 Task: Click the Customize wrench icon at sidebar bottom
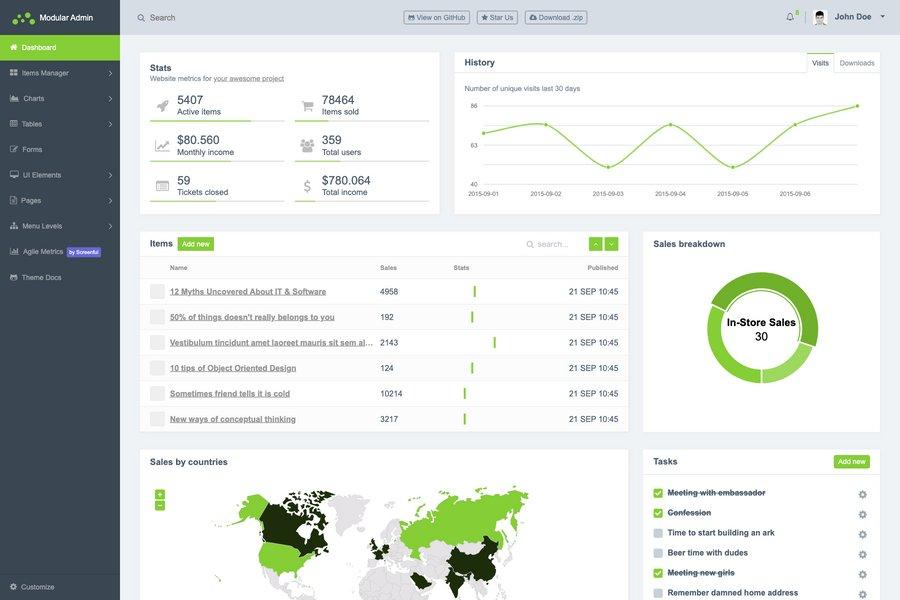click(11, 584)
